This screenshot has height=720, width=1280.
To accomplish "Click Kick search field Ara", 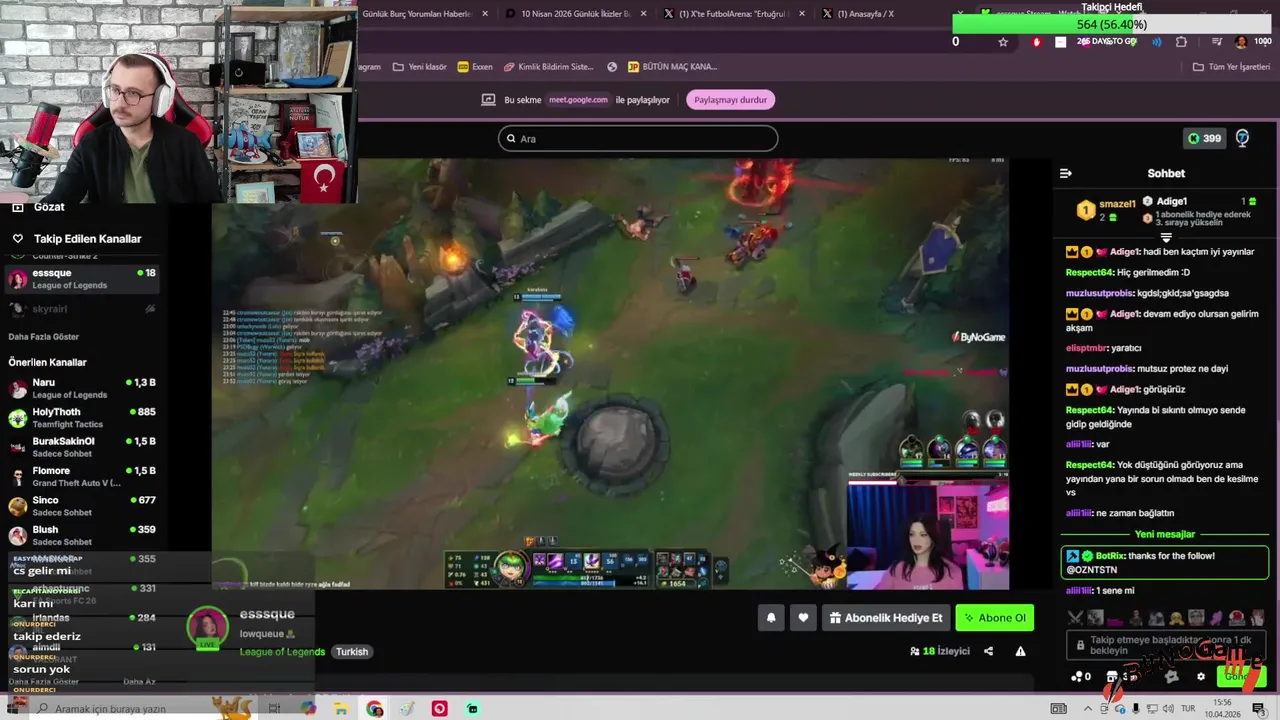I will [x=638, y=139].
